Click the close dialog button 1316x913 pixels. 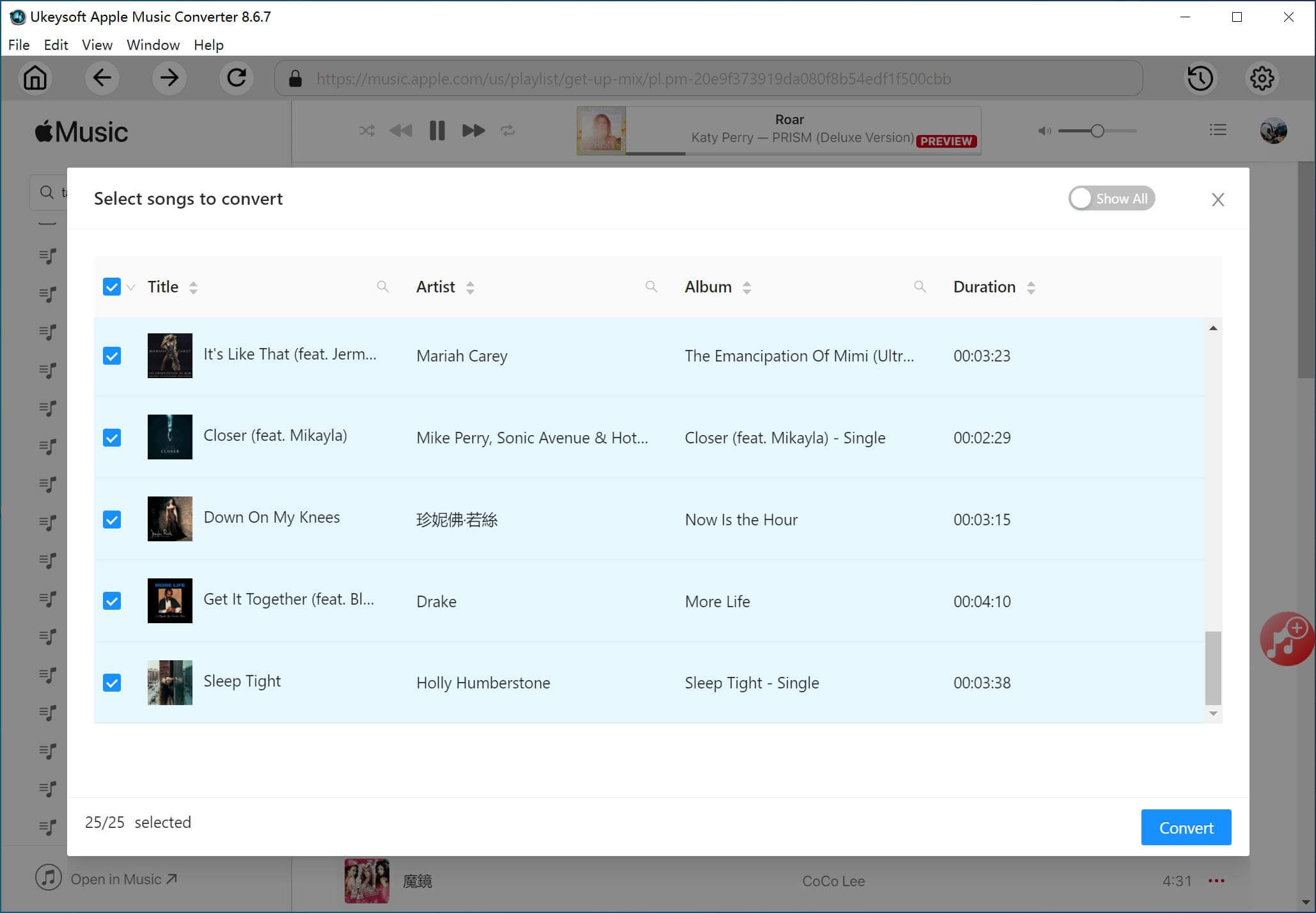(x=1218, y=199)
